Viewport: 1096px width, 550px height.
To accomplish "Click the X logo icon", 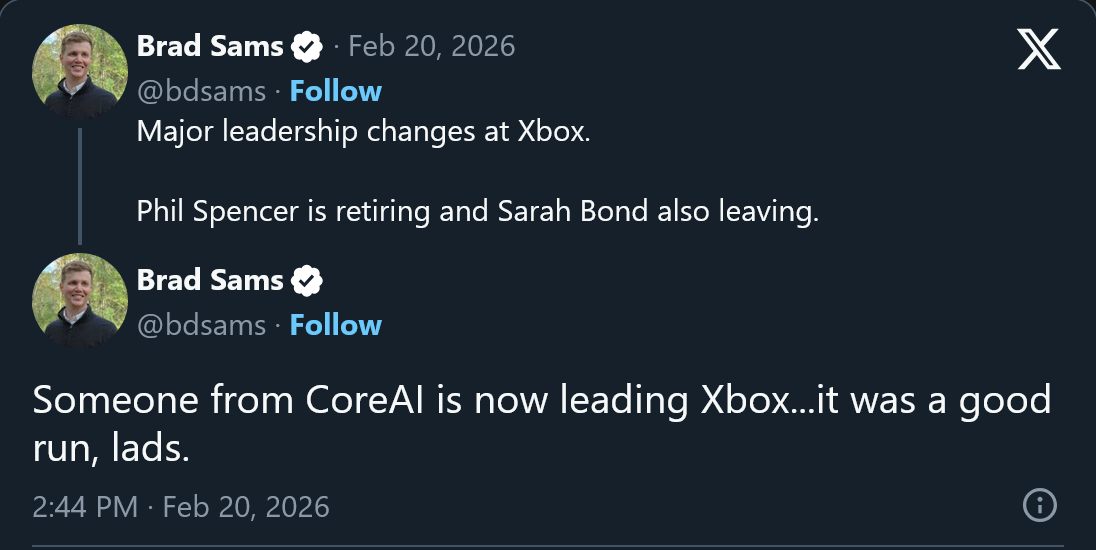I will click(1039, 49).
